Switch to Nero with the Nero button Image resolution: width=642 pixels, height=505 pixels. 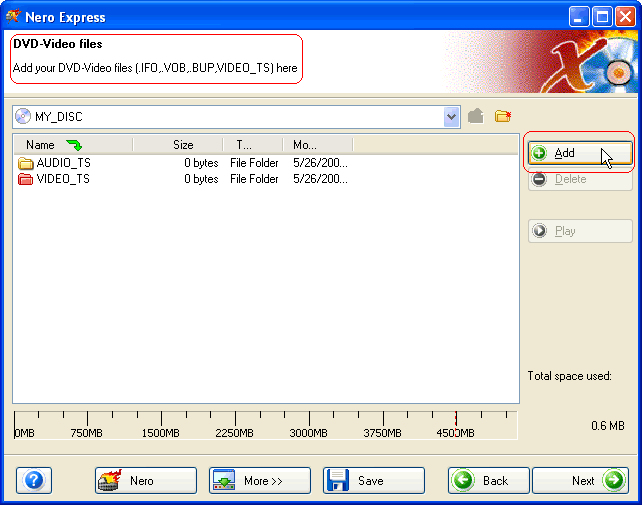pyautogui.click(x=146, y=481)
